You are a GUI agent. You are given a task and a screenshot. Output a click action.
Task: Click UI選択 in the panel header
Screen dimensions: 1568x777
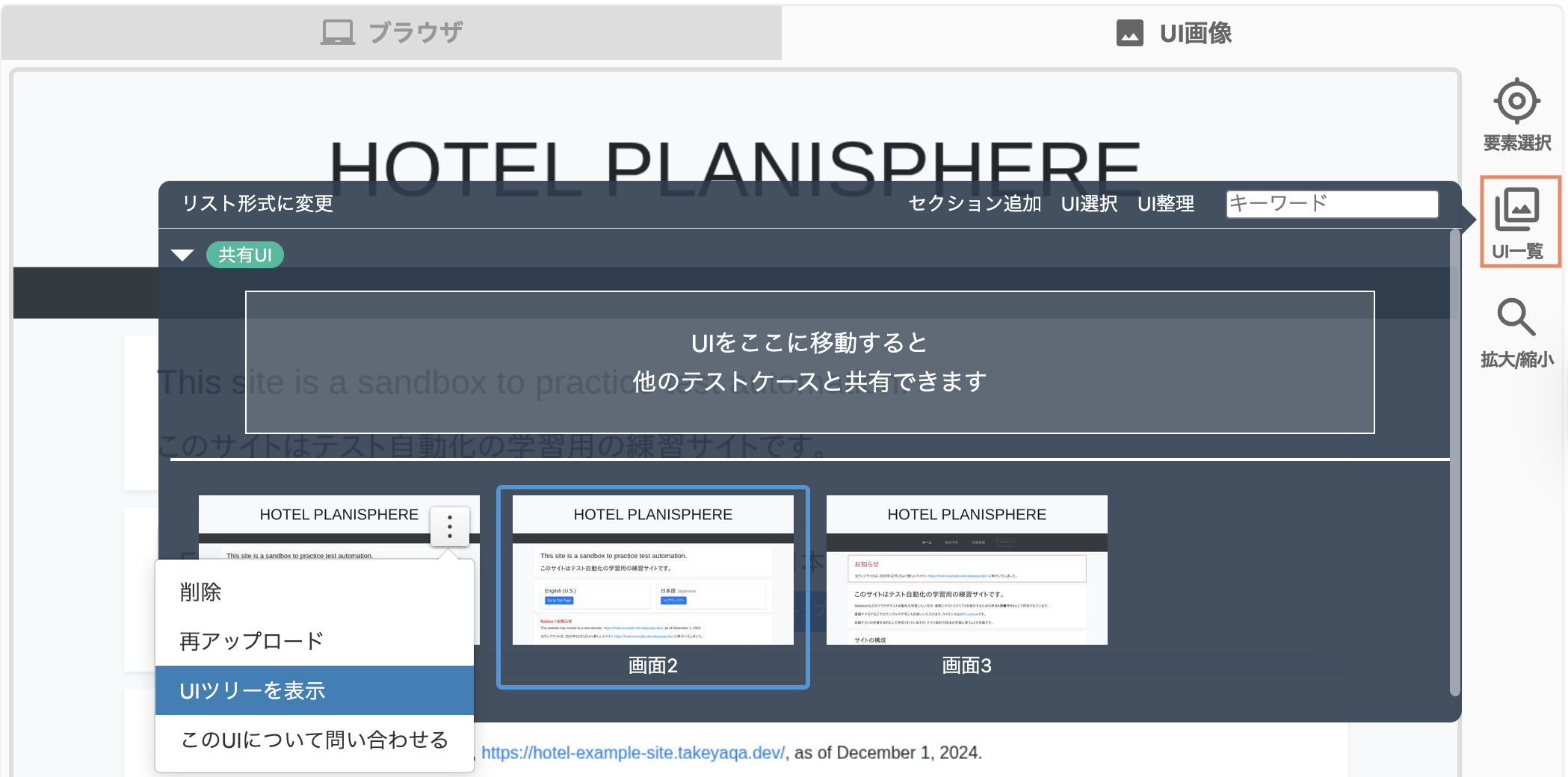point(1089,203)
